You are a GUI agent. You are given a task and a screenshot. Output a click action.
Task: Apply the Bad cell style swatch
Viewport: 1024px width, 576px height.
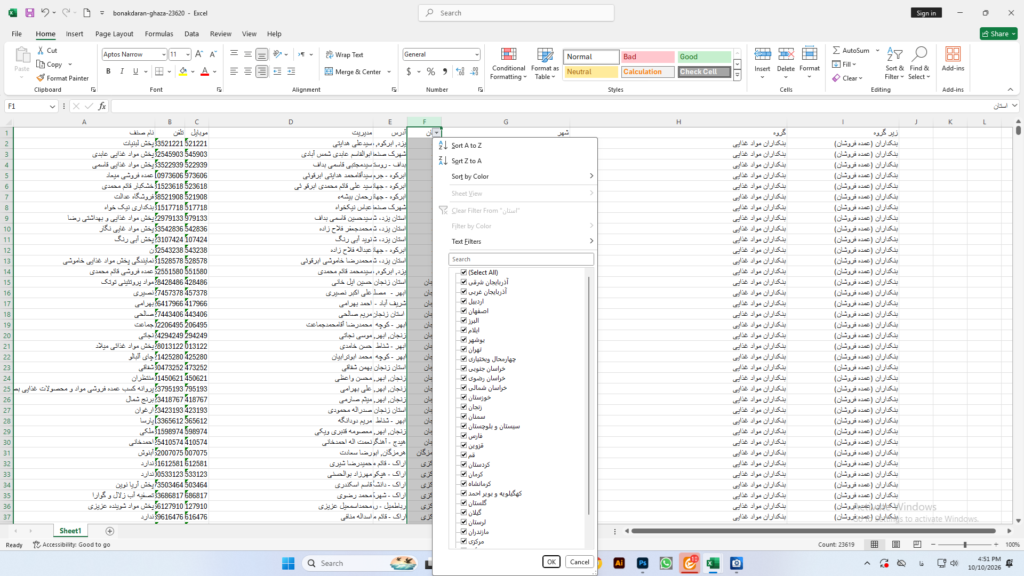(647, 57)
